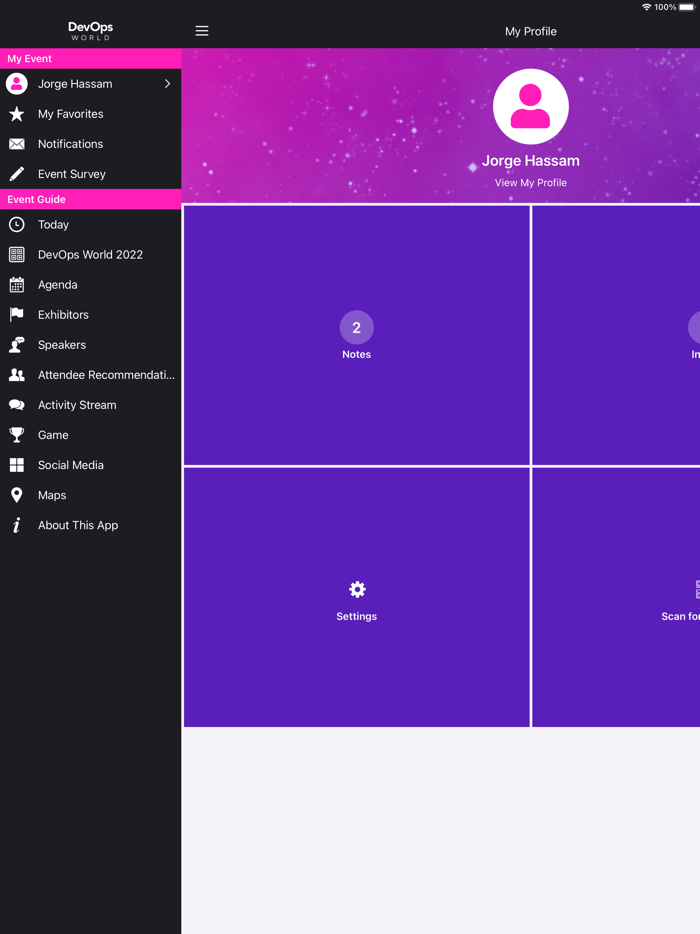The height and width of the screenshot is (934, 700).
Task: Open Speakers in the Event Guide
Action: click(62, 345)
